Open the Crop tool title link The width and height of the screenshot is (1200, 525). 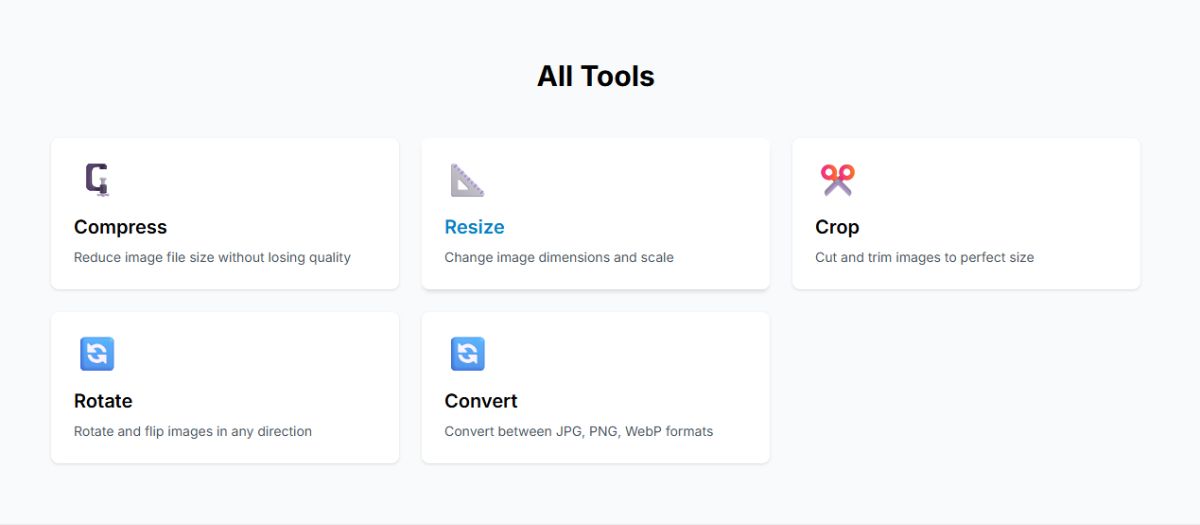pyautogui.click(x=837, y=227)
